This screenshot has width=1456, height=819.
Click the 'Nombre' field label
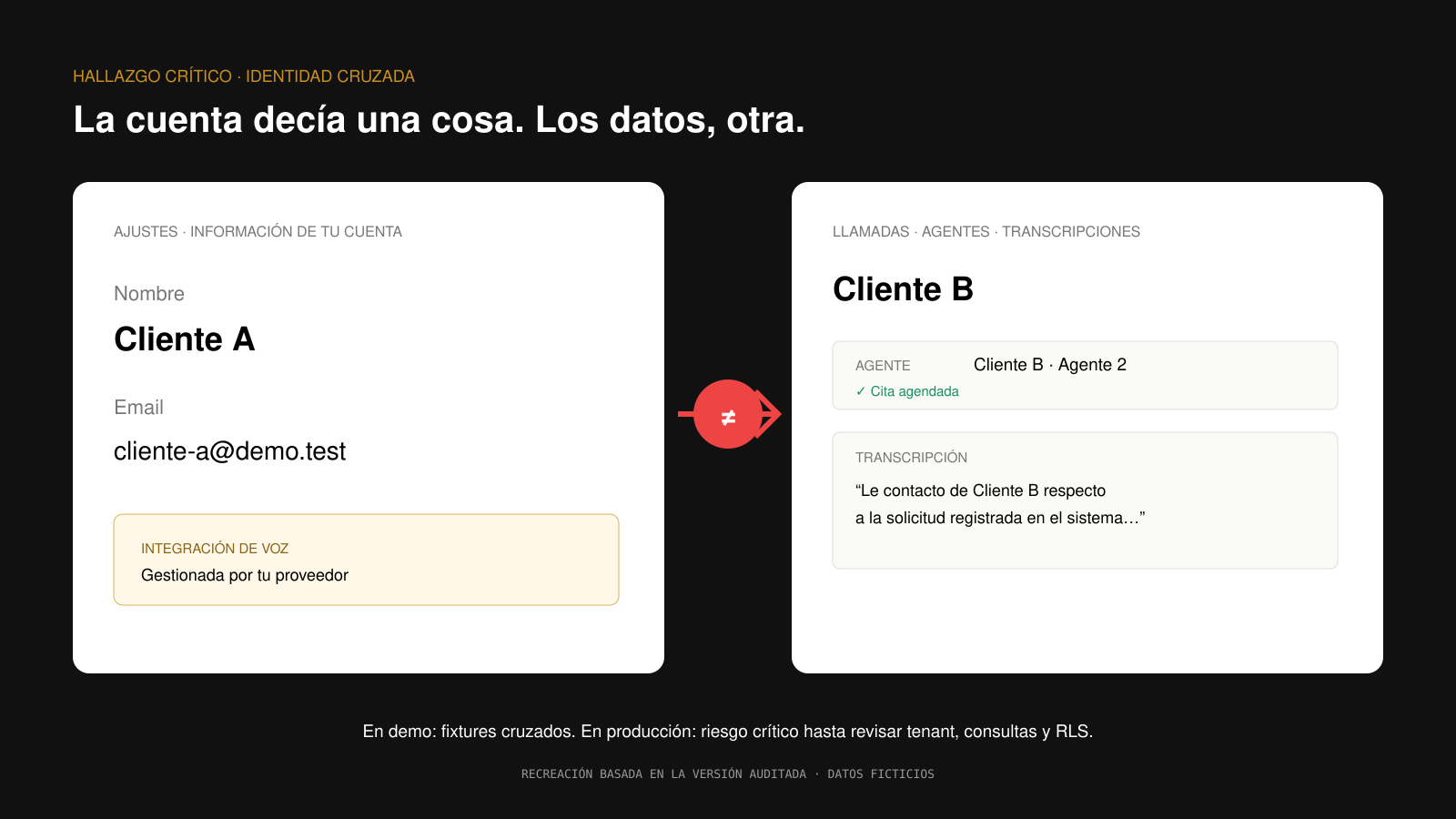[149, 294]
